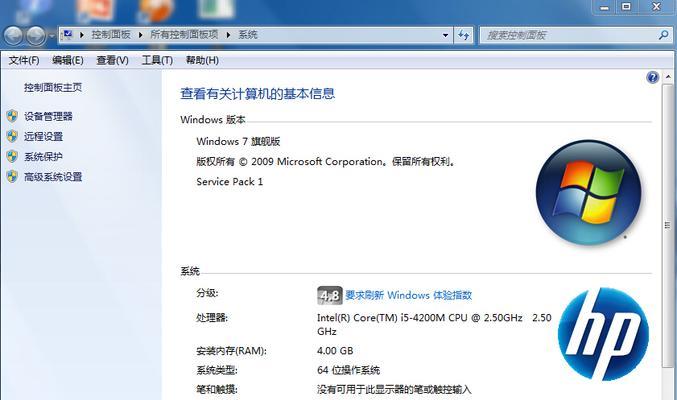Open help with blue question mark icon
The image size is (677, 400).
point(652,77)
